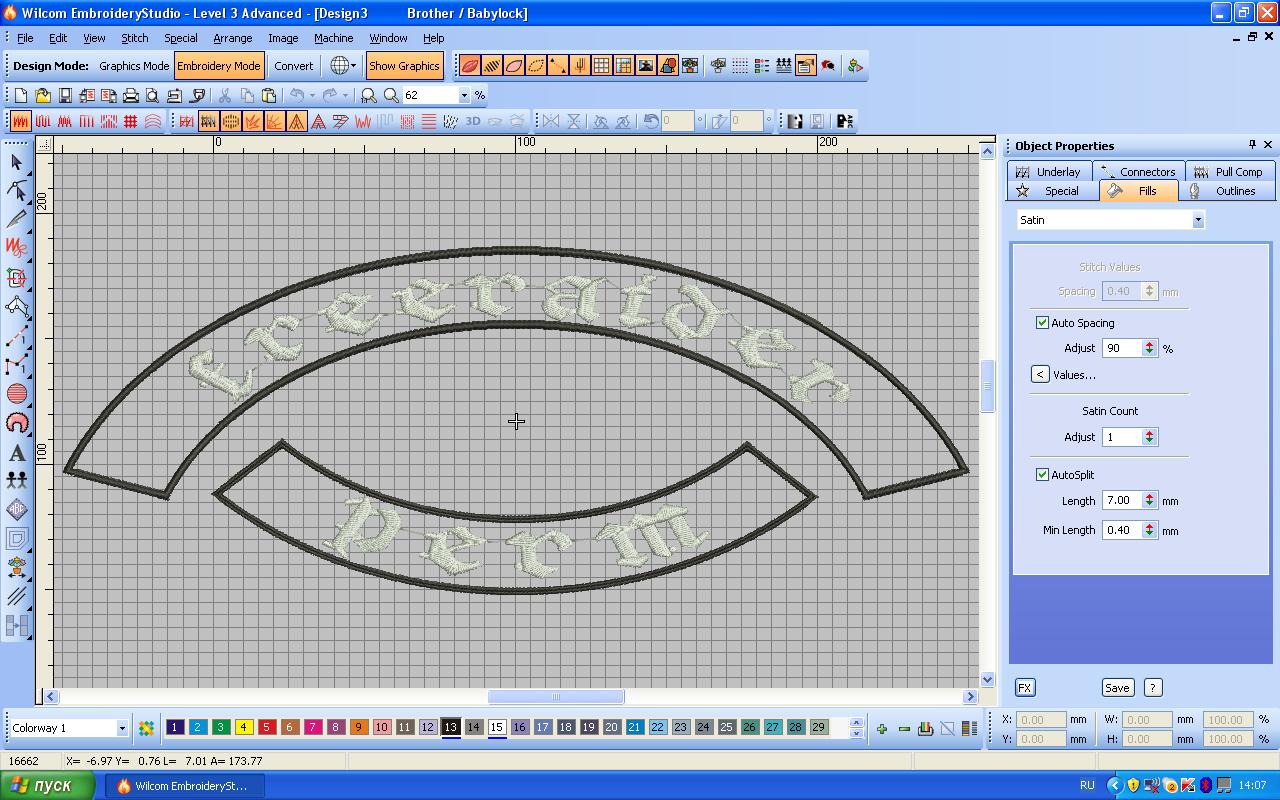Click the 3D stitch effect icon
The image size is (1280, 800).
click(472, 121)
